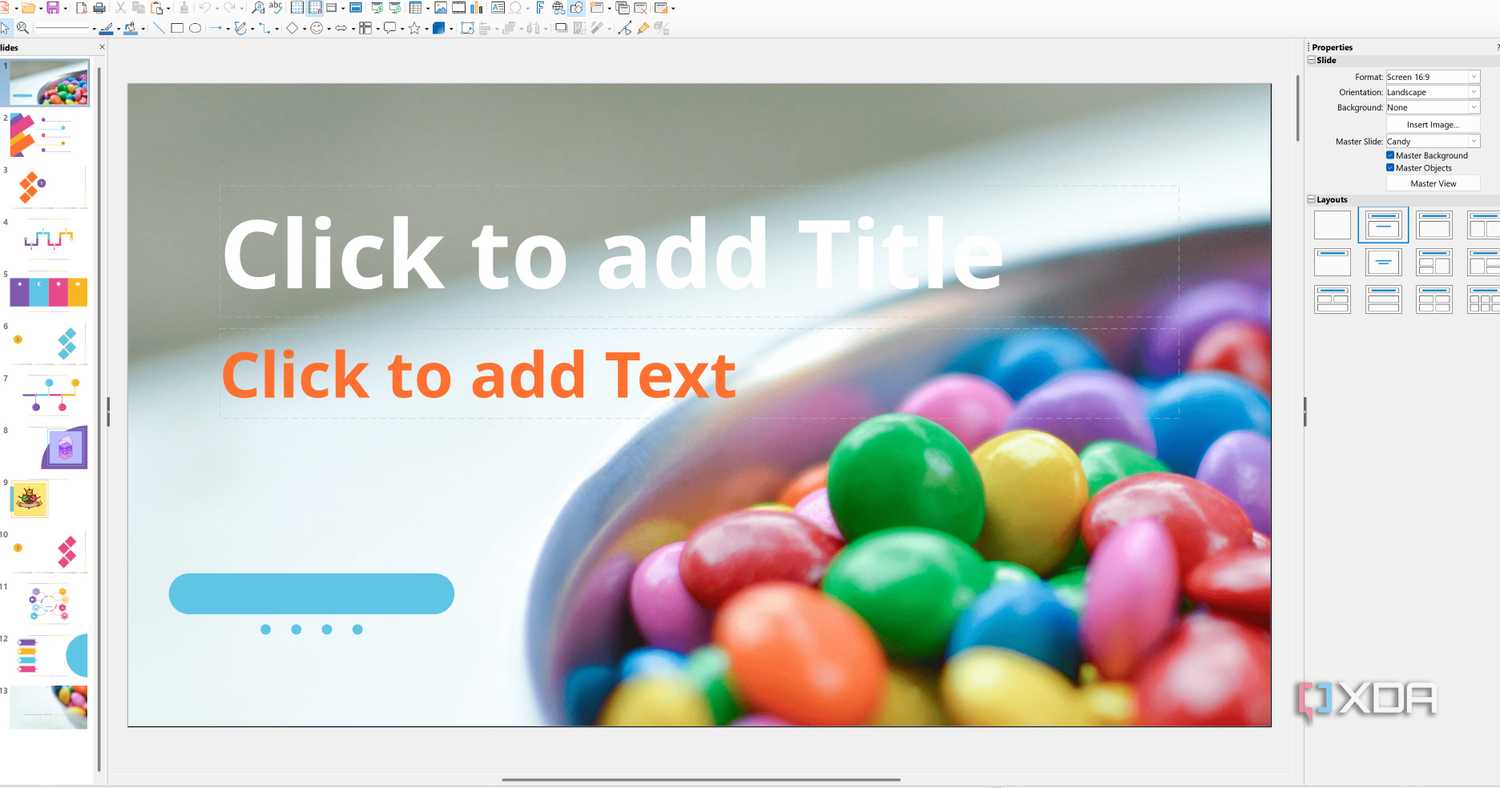The image size is (1500, 788).
Task: Select the Ellipse shape tool
Action: pos(195,28)
